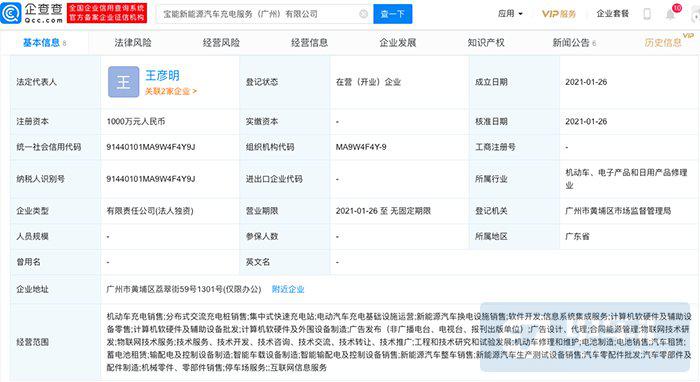This screenshot has width=700, height=382.
Task: Select registered capital value 1000万元人民币
Action: [x=136, y=121]
